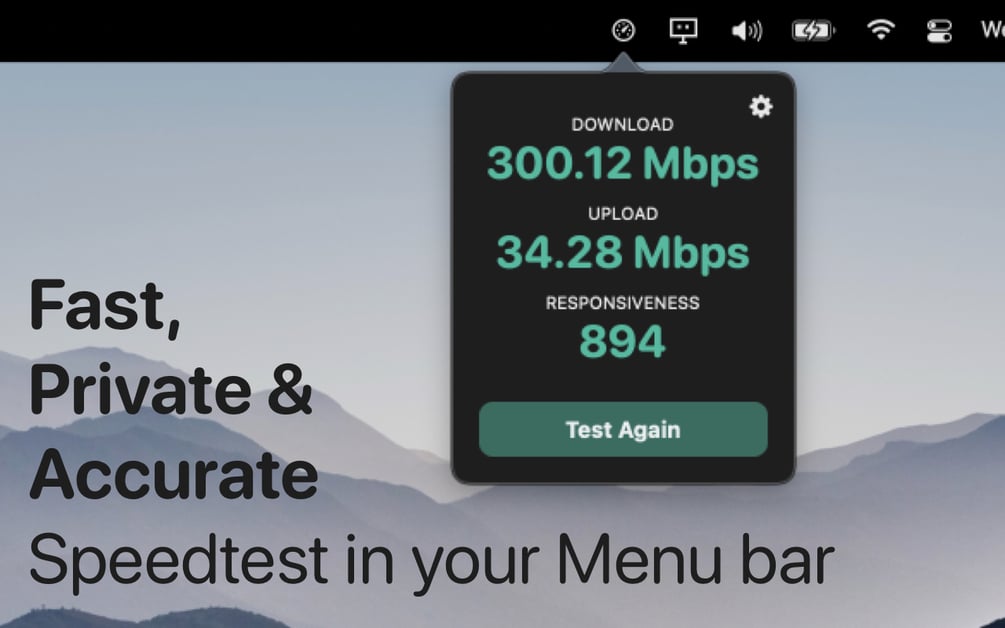Select the 34.28 Mbps upload result
Image resolution: width=1005 pixels, height=628 pixels.
pos(623,253)
